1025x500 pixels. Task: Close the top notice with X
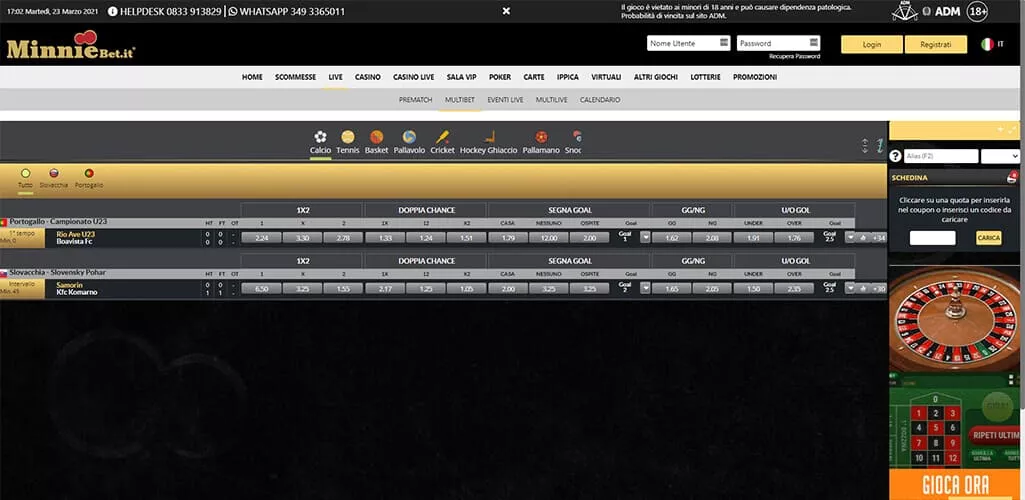506,11
